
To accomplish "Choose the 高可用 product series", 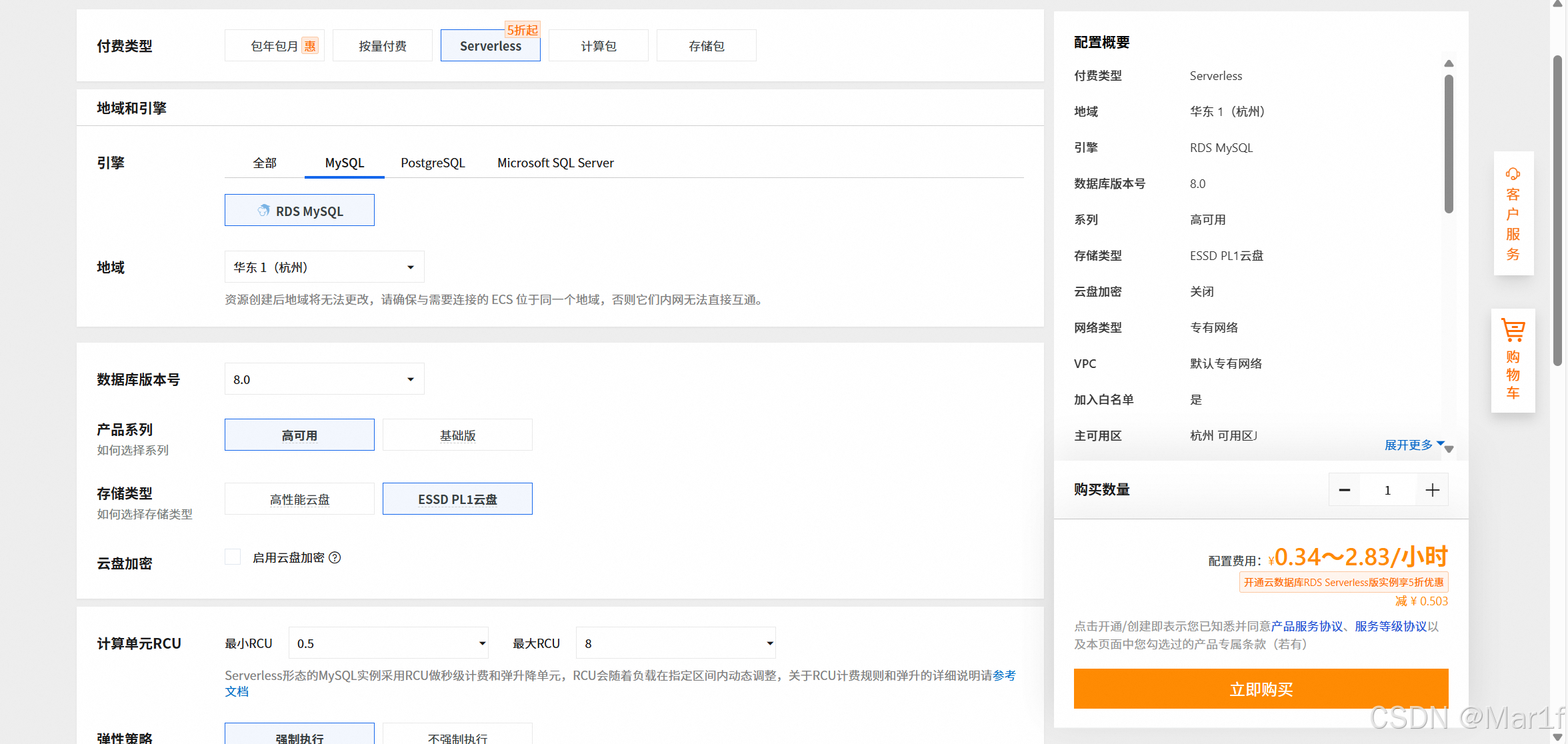I will point(299,435).
